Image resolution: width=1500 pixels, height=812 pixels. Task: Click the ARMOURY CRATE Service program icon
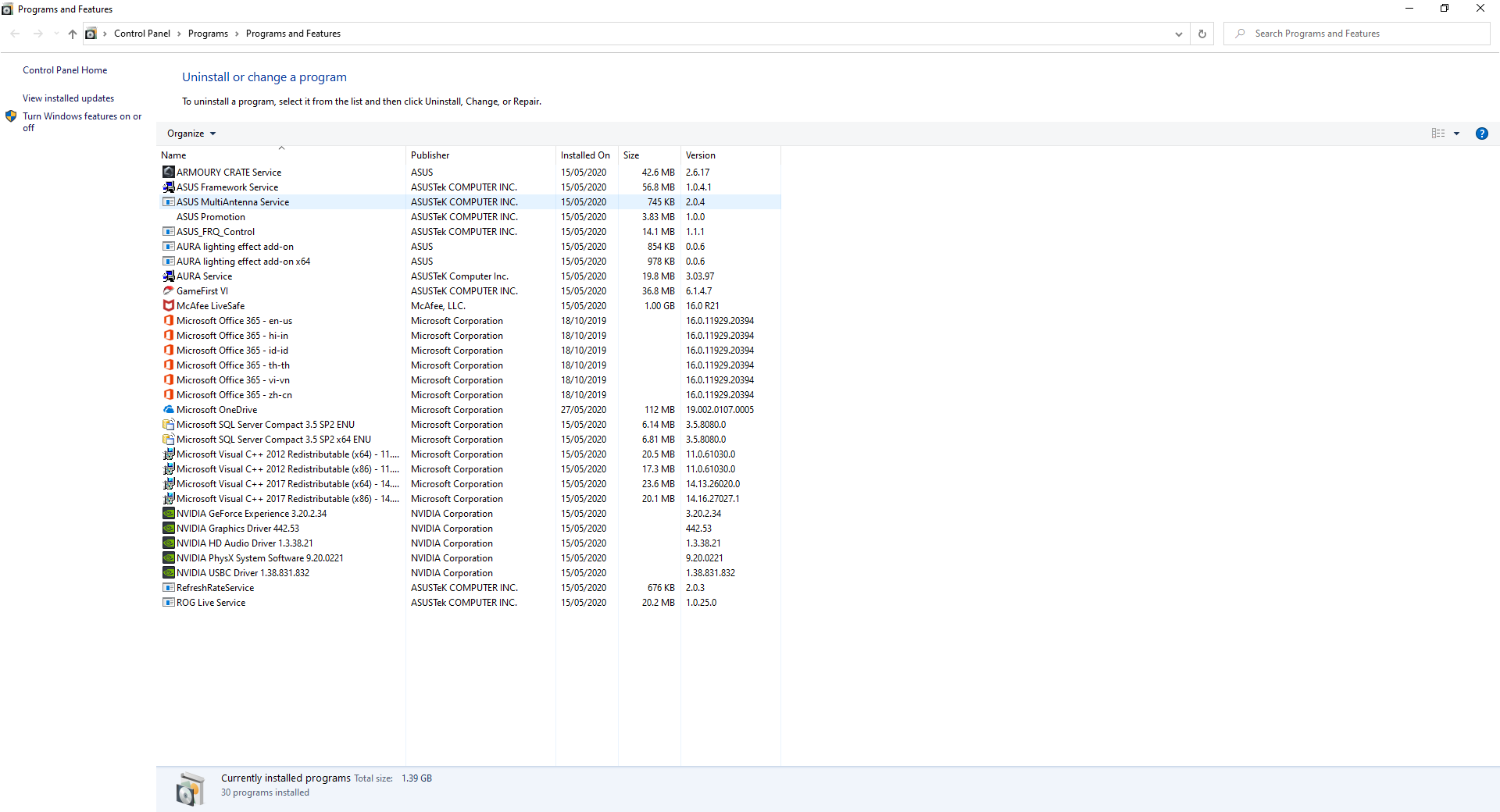[x=168, y=172]
